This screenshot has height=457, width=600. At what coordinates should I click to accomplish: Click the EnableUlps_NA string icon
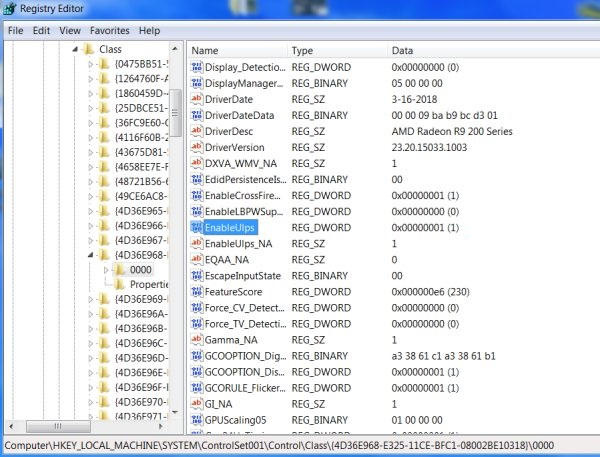coord(196,244)
